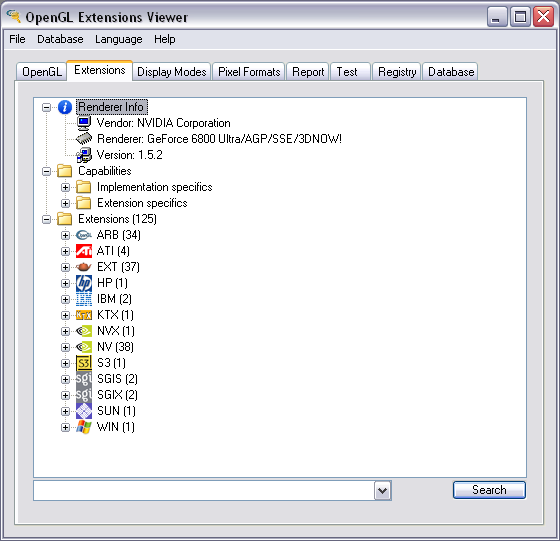Click the EXT teapot icon

pos(84,267)
